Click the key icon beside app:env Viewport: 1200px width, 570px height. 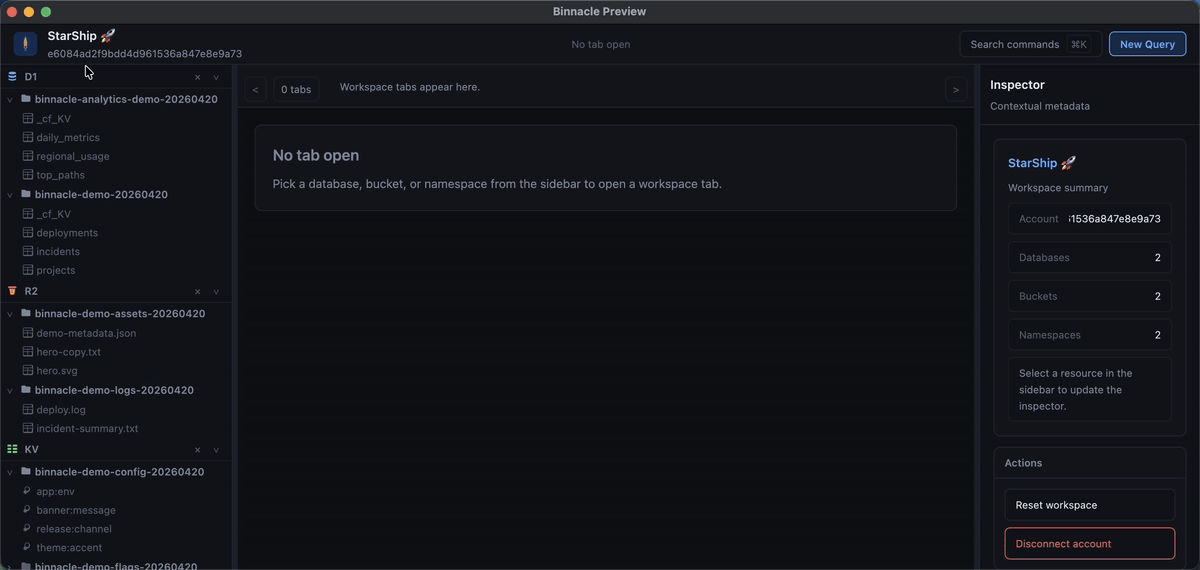click(x=28, y=491)
